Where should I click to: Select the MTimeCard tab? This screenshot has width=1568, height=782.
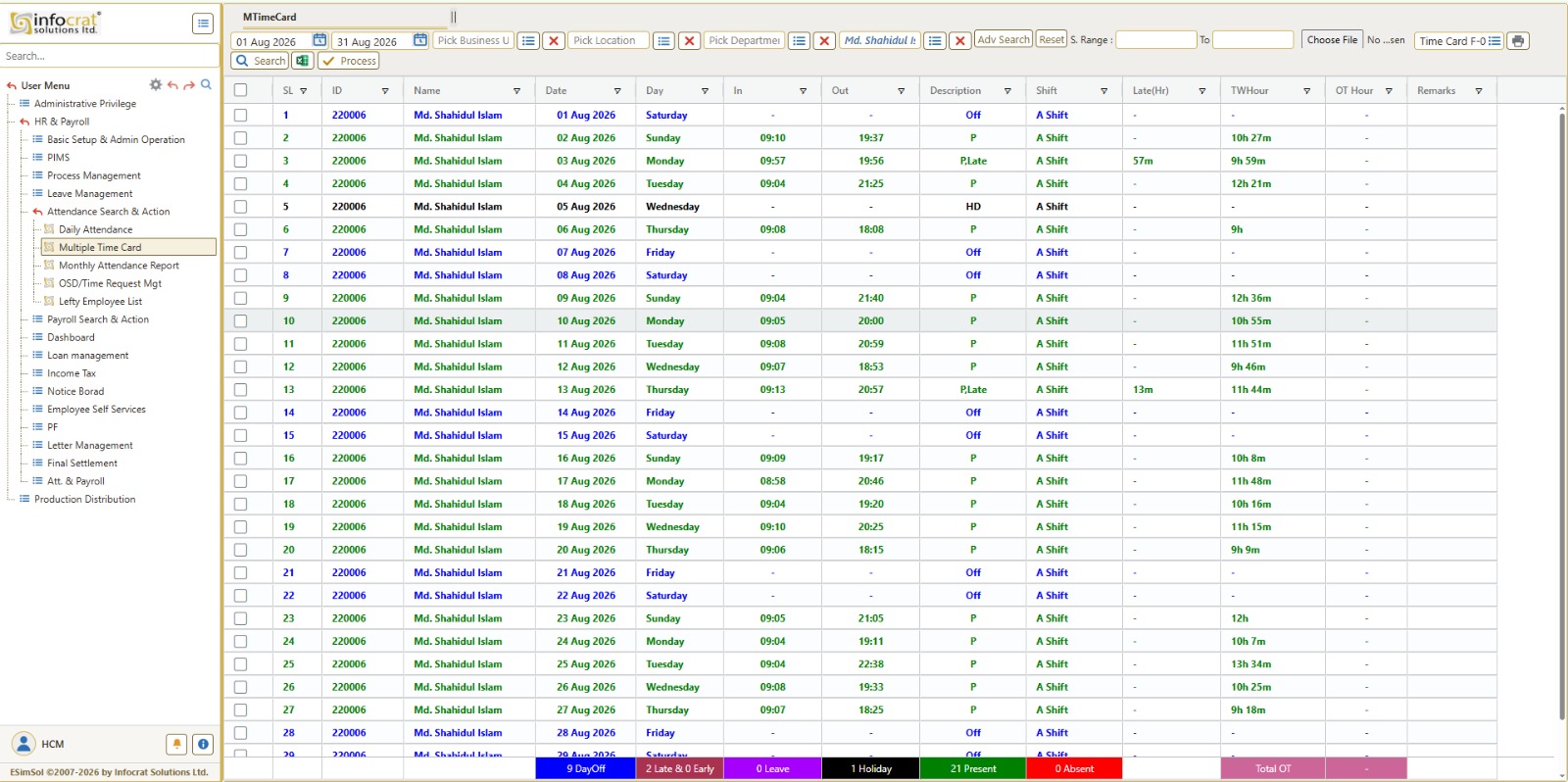click(269, 17)
